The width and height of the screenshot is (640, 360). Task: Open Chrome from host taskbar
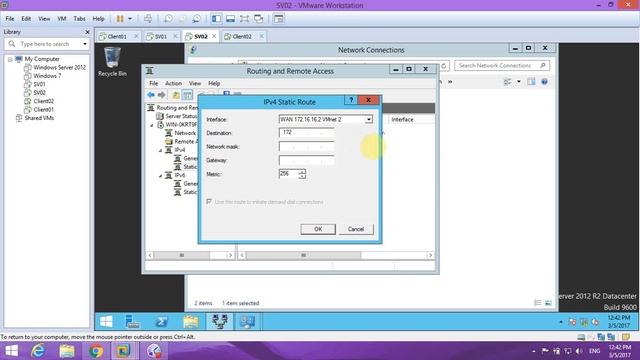pos(96,351)
